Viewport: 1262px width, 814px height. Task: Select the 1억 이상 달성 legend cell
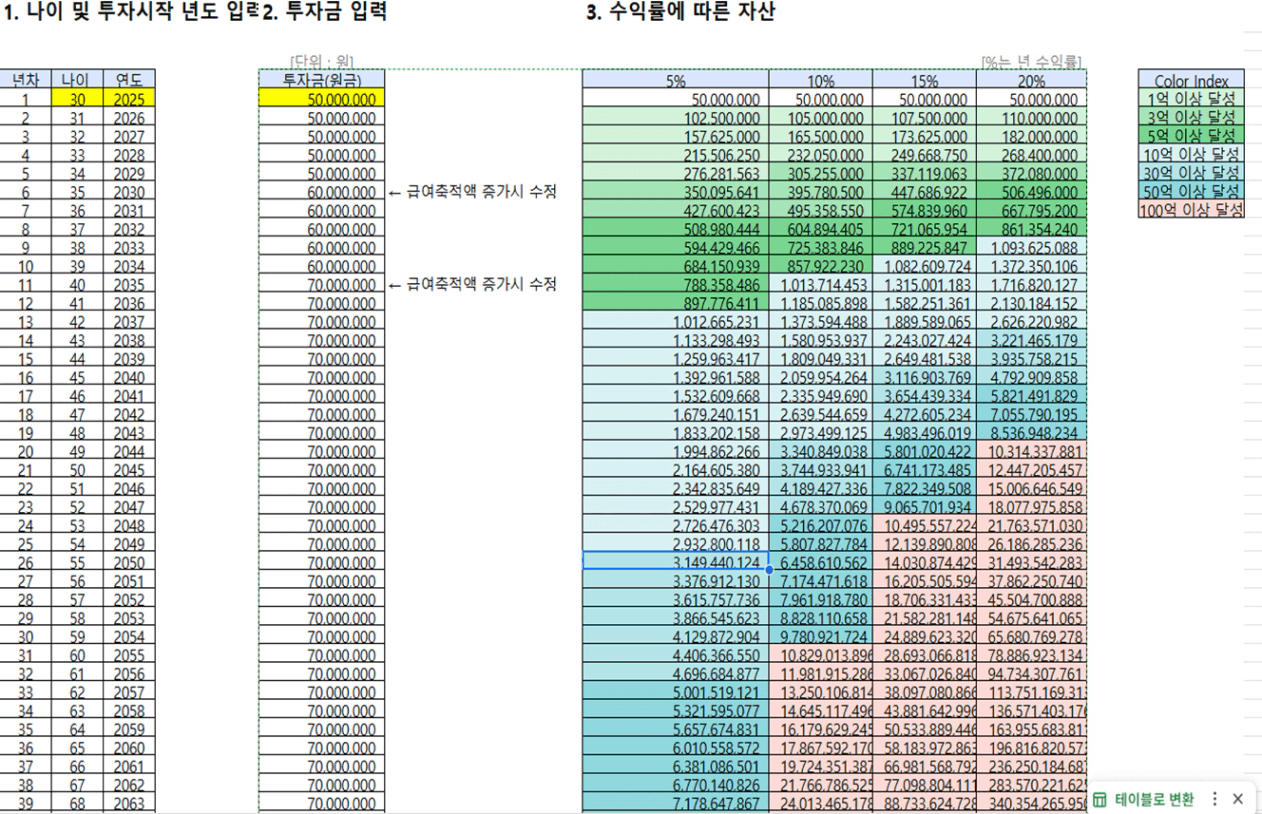click(x=1191, y=98)
